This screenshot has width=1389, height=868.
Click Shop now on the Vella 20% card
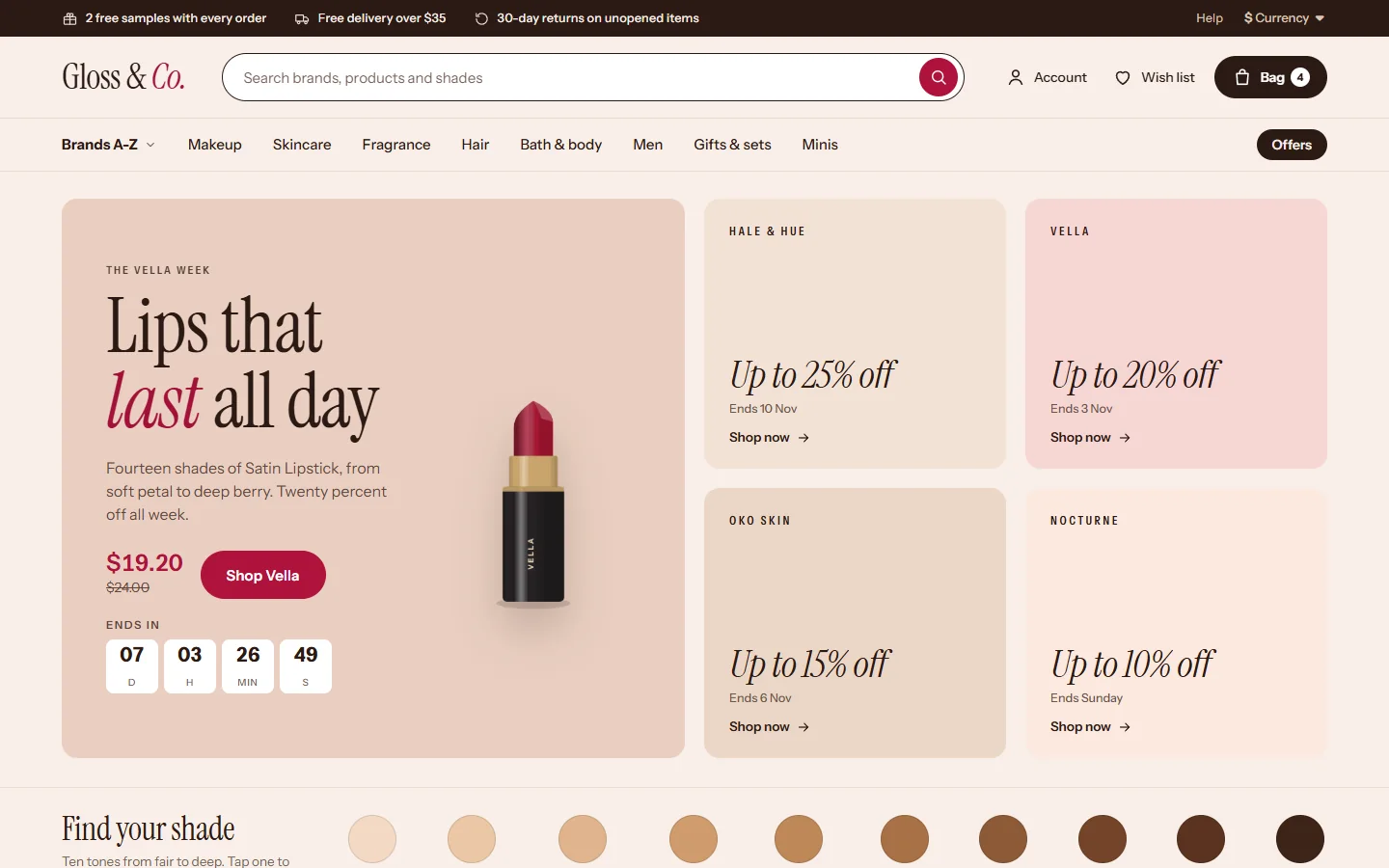[1090, 438]
